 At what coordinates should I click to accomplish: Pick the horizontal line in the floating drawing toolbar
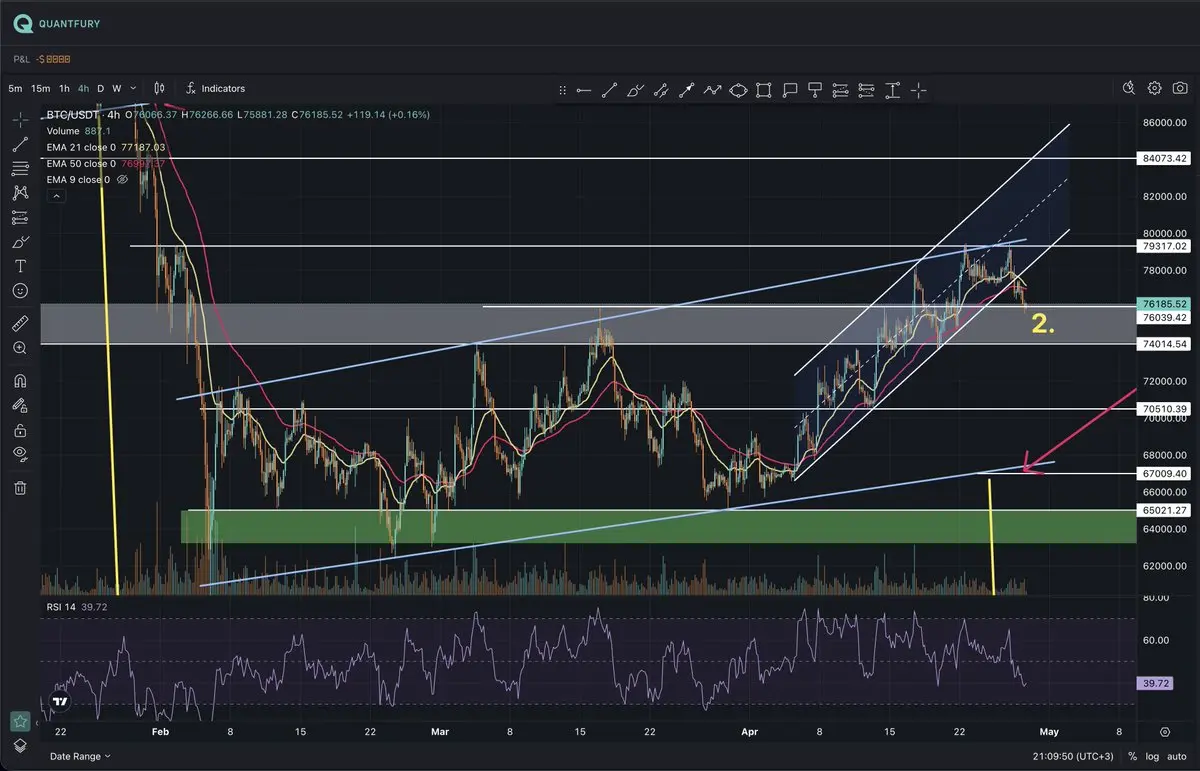click(x=583, y=90)
